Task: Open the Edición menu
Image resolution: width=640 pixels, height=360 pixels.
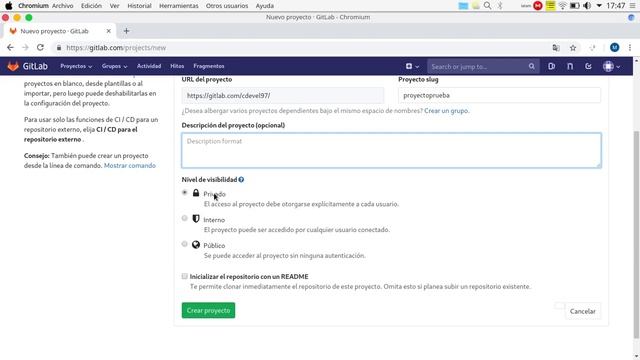Action: click(x=91, y=6)
